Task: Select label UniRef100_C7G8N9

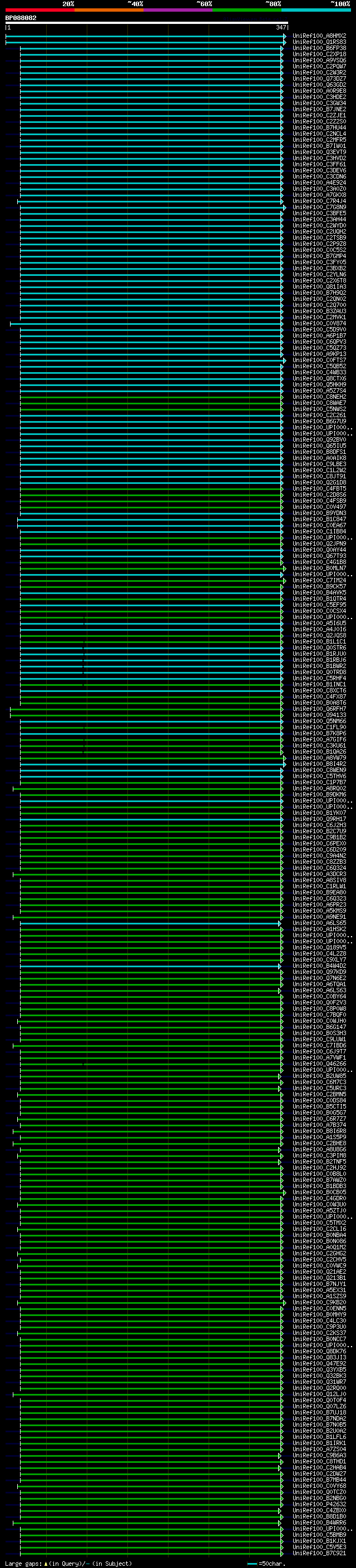Action: point(319,207)
